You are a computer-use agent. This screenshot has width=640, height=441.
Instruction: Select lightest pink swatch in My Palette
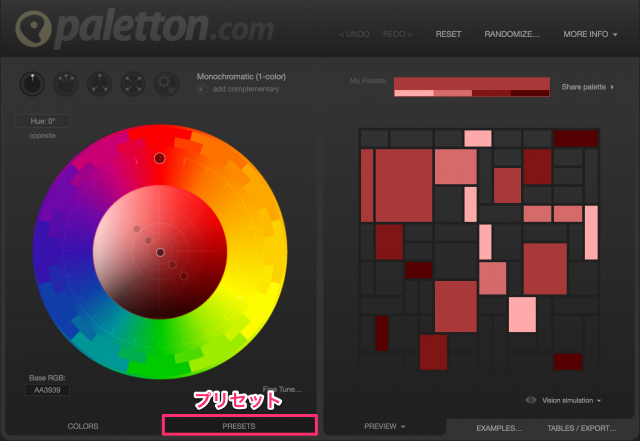pos(413,93)
